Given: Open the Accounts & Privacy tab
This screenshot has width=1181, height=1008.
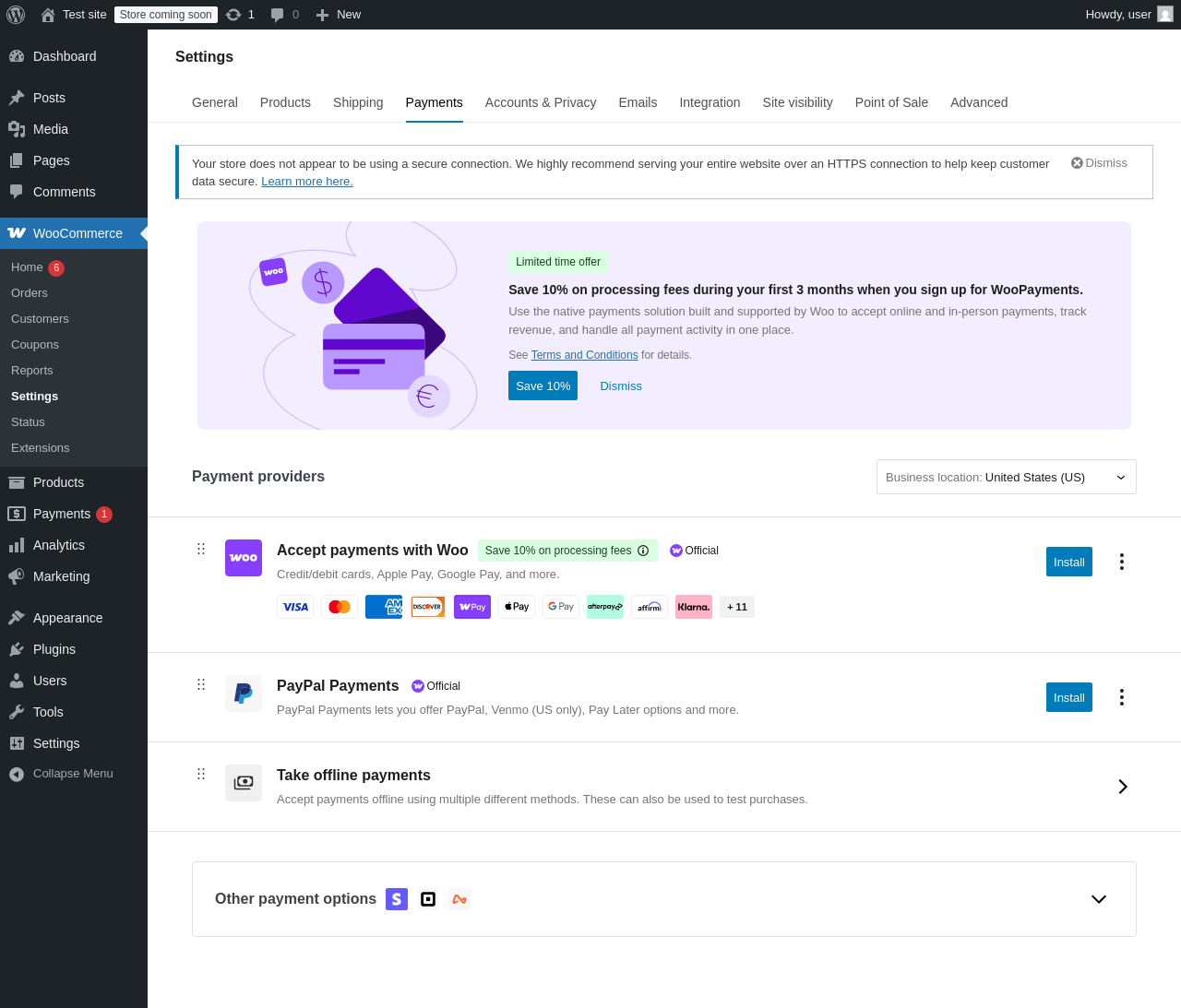Looking at the screenshot, I should click(x=541, y=102).
